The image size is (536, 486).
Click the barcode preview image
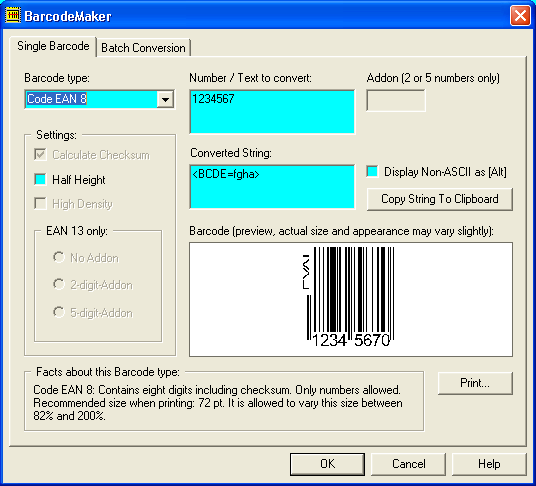pos(351,299)
